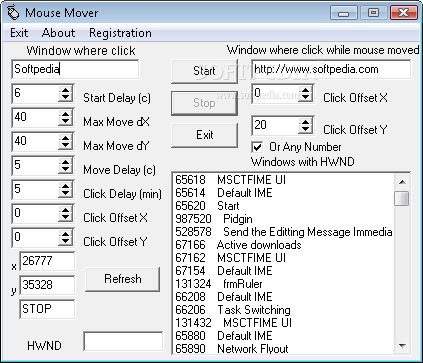Open the About menu

coord(58,33)
